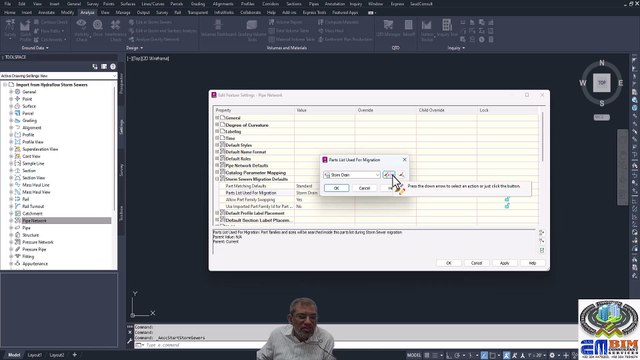Click the S compass label on ViewCube
Image resolution: width=640 pixels, height=360 pixels.
click(602, 103)
